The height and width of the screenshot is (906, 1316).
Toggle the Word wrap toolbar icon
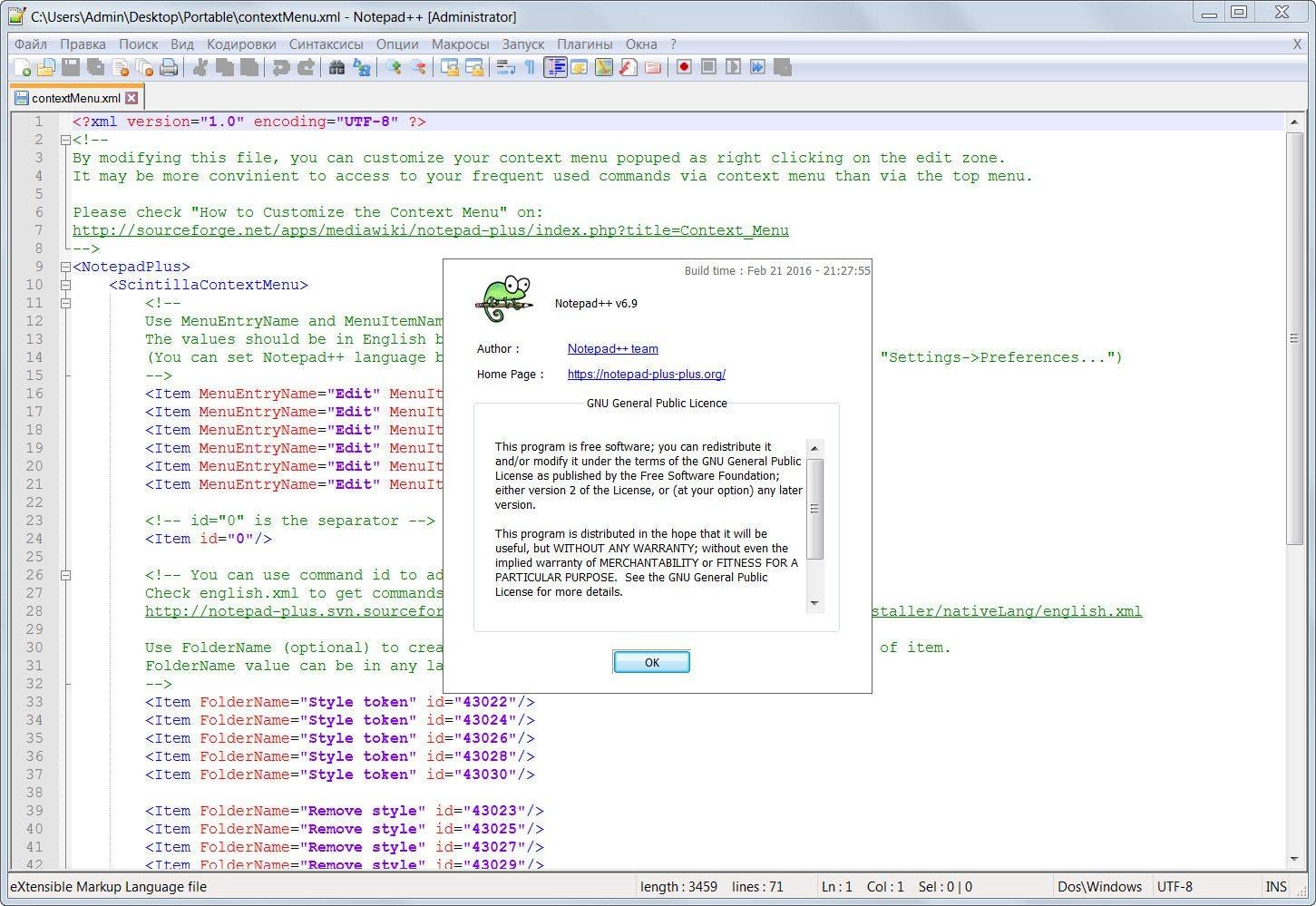click(506, 67)
